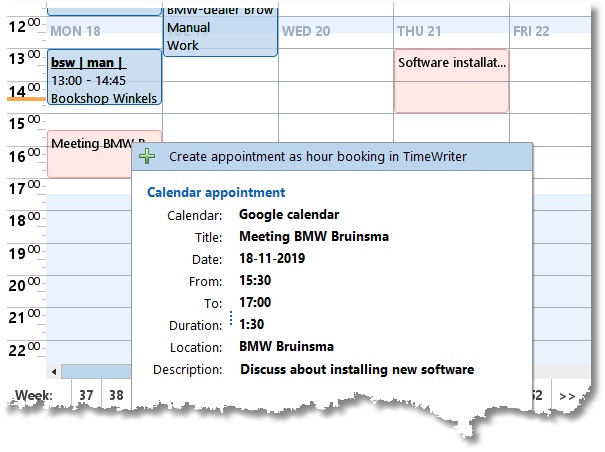Click the 15:00 time label
Viewport: 605px width, 452px height.
(x=24, y=124)
